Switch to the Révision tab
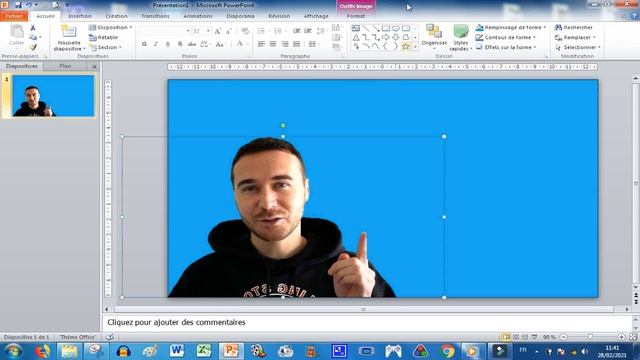 [x=279, y=16]
